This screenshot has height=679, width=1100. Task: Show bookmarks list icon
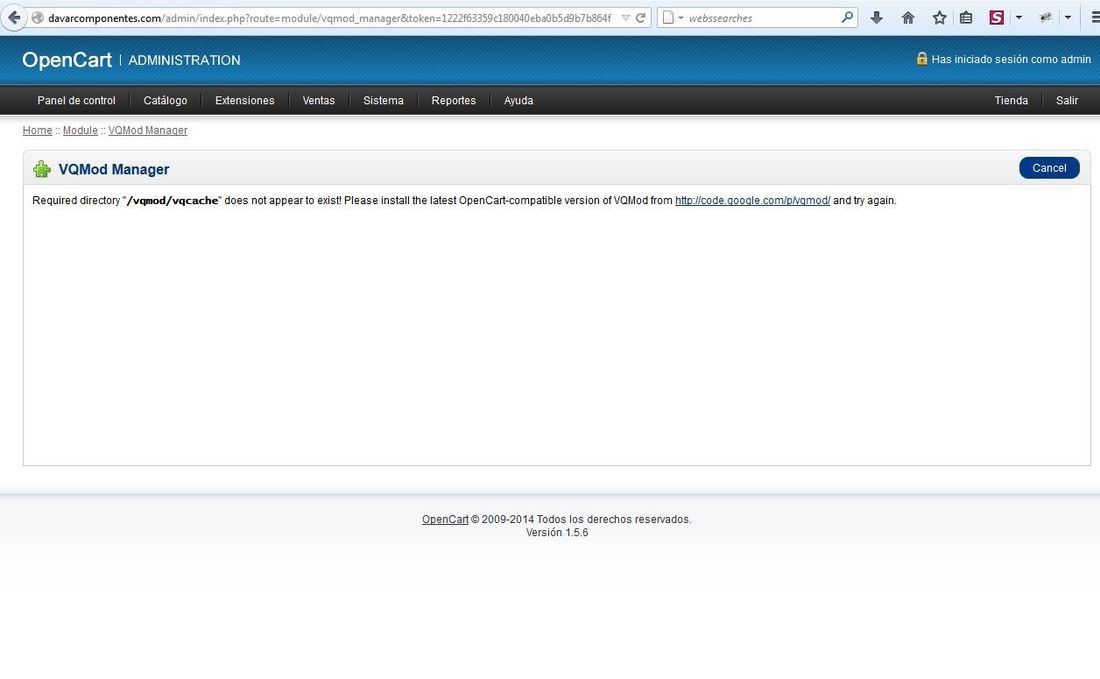tap(966, 18)
